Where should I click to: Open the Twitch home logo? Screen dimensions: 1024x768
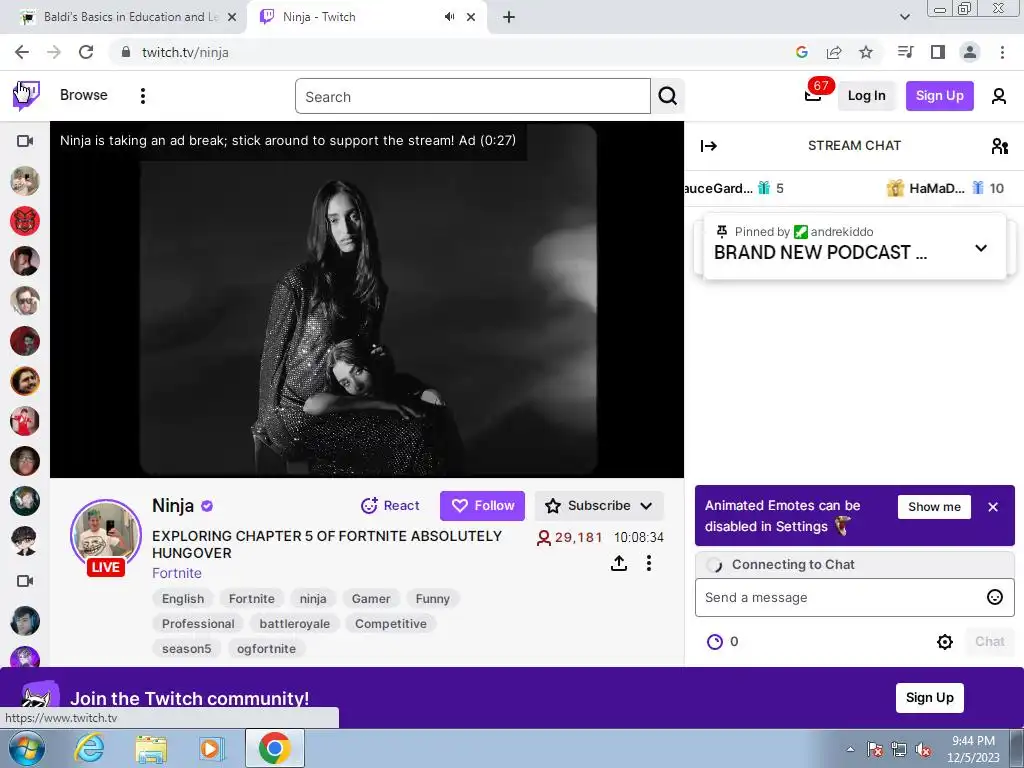(26, 95)
